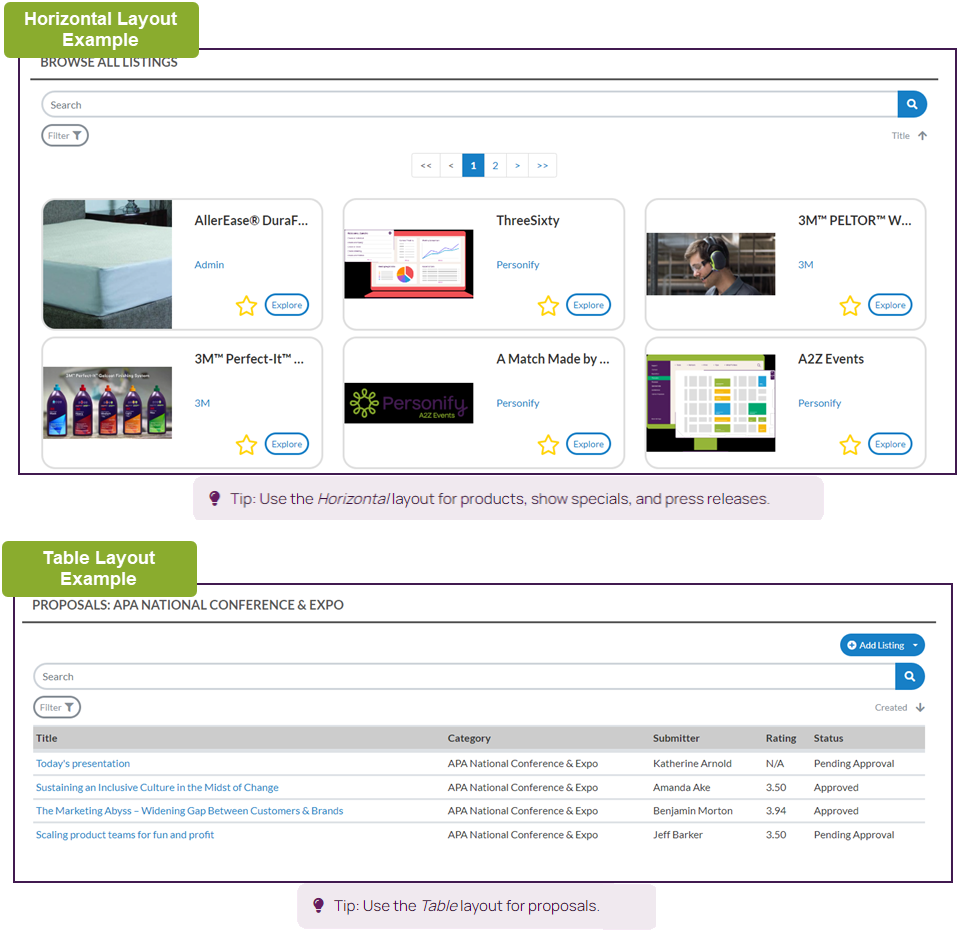Star the 3M Perfect-It listing
The height and width of the screenshot is (931, 957).
pos(247,444)
